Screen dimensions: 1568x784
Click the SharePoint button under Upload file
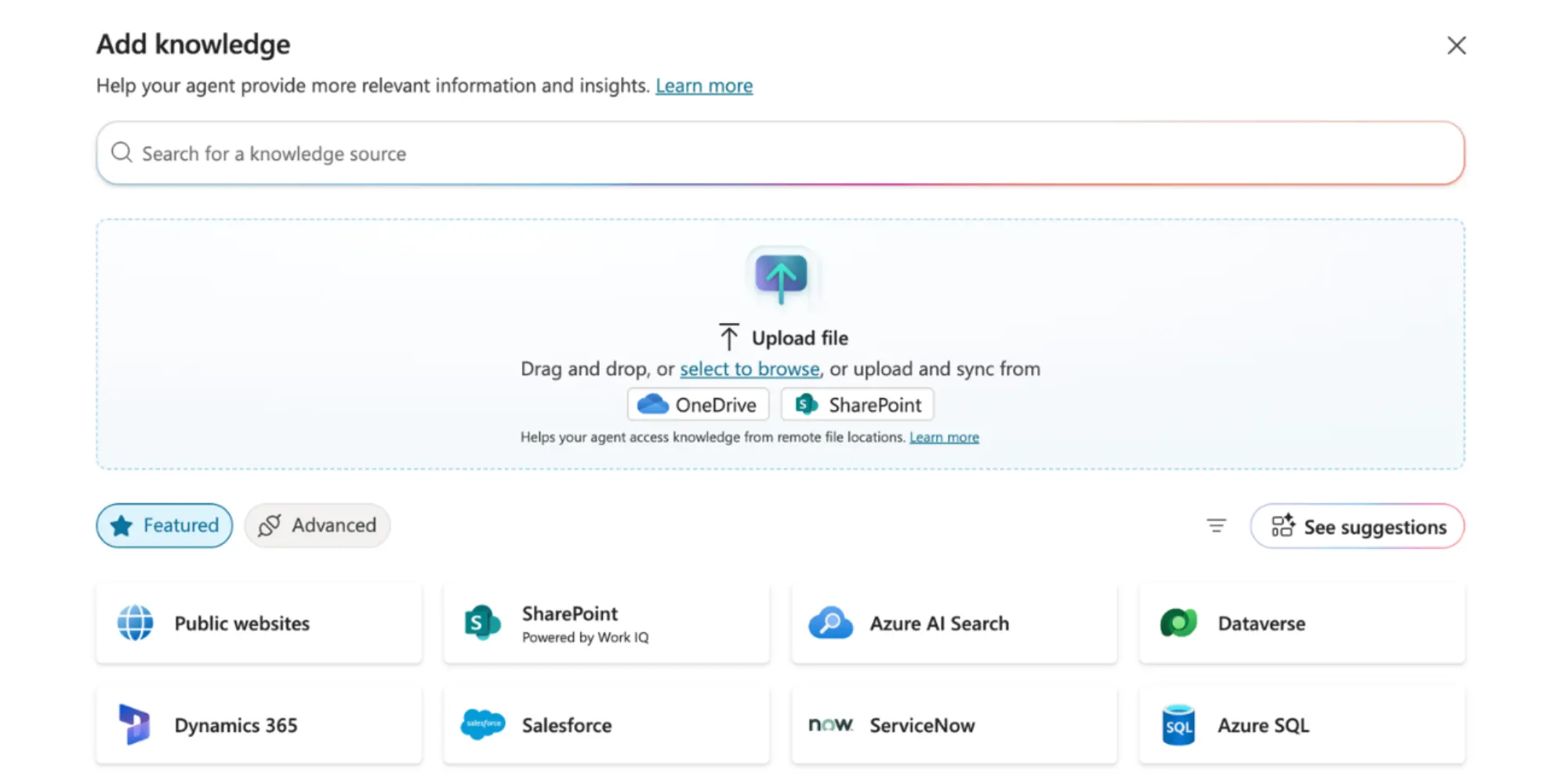tap(857, 405)
